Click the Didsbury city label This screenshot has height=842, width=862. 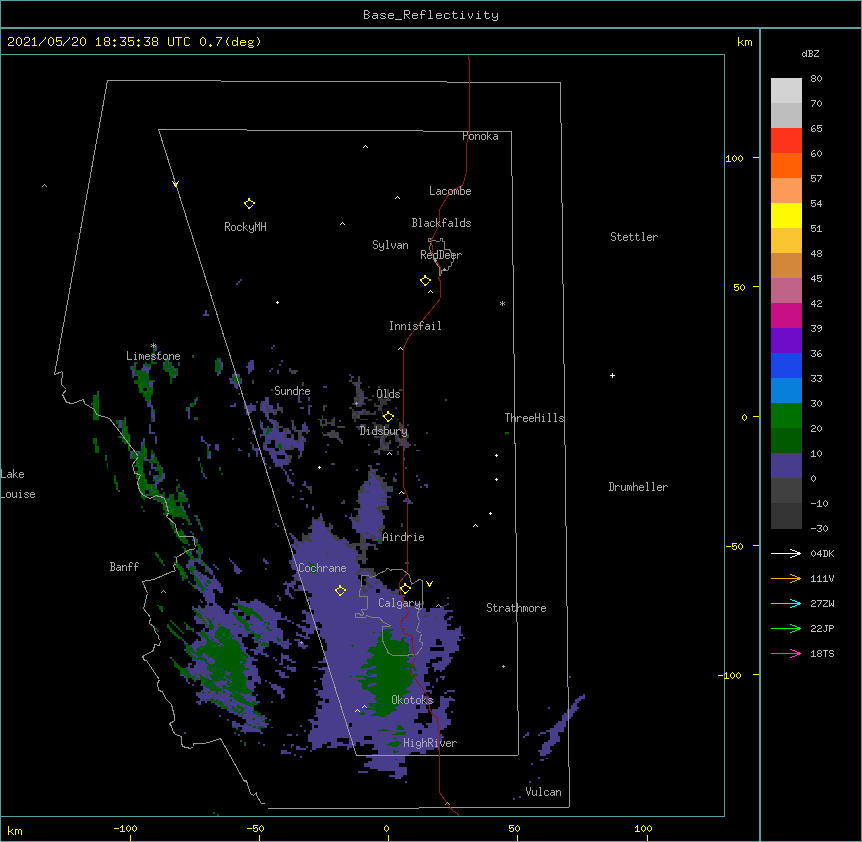click(x=383, y=431)
